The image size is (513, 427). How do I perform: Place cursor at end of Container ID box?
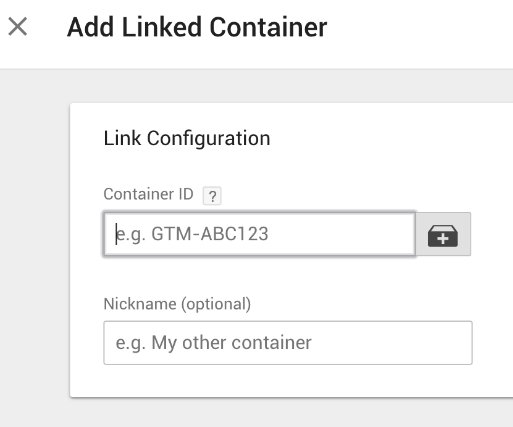(400, 234)
